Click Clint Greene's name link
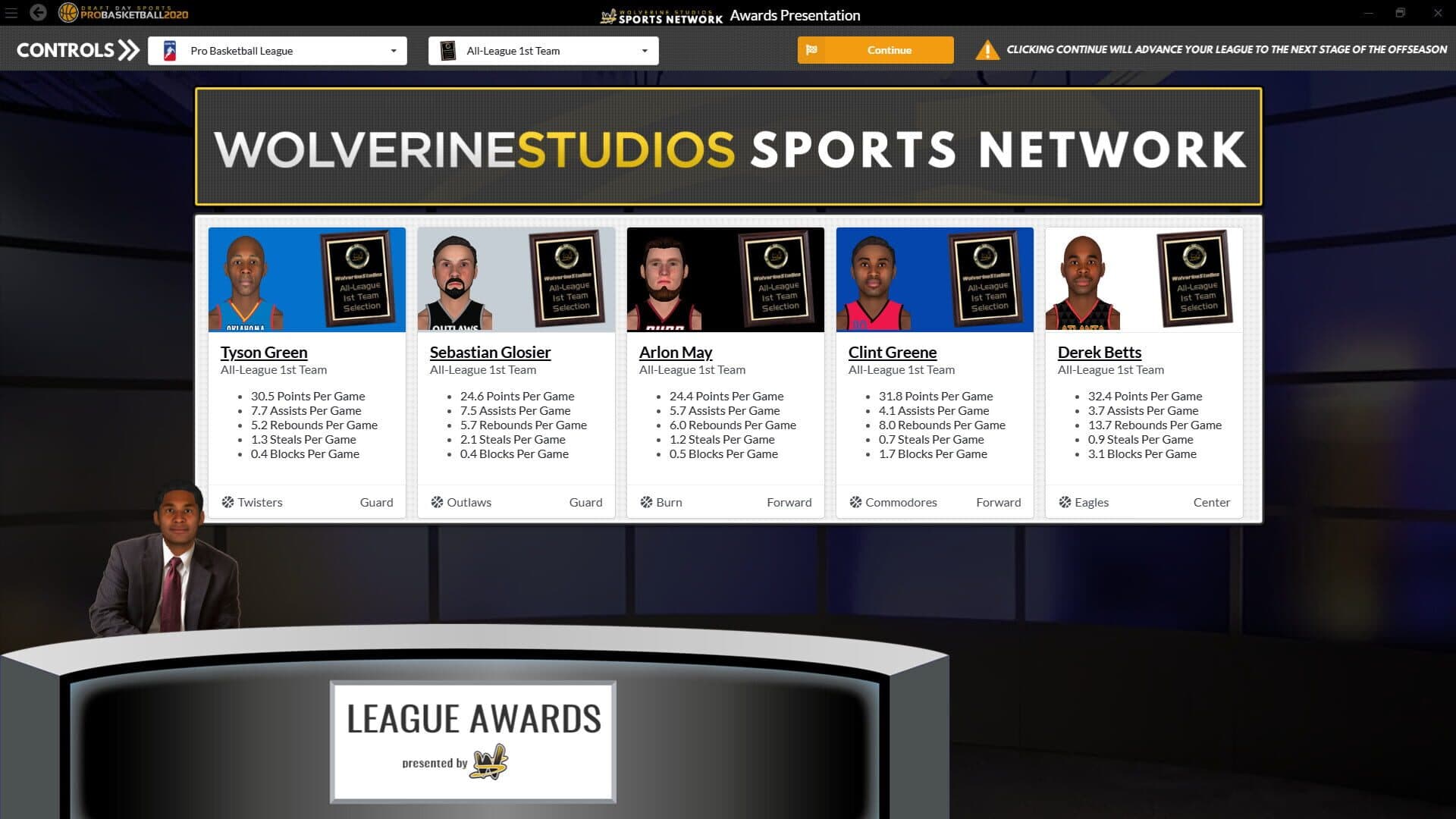 (x=892, y=352)
